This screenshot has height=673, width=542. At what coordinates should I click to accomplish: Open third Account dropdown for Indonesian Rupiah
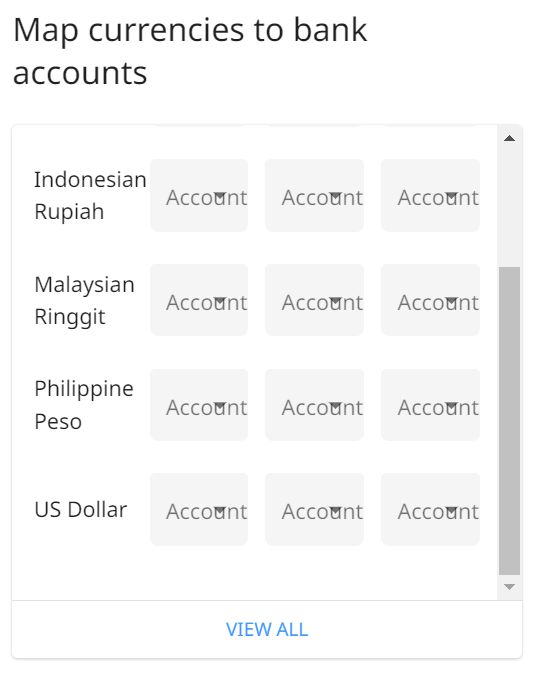pyautogui.click(x=430, y=196)
